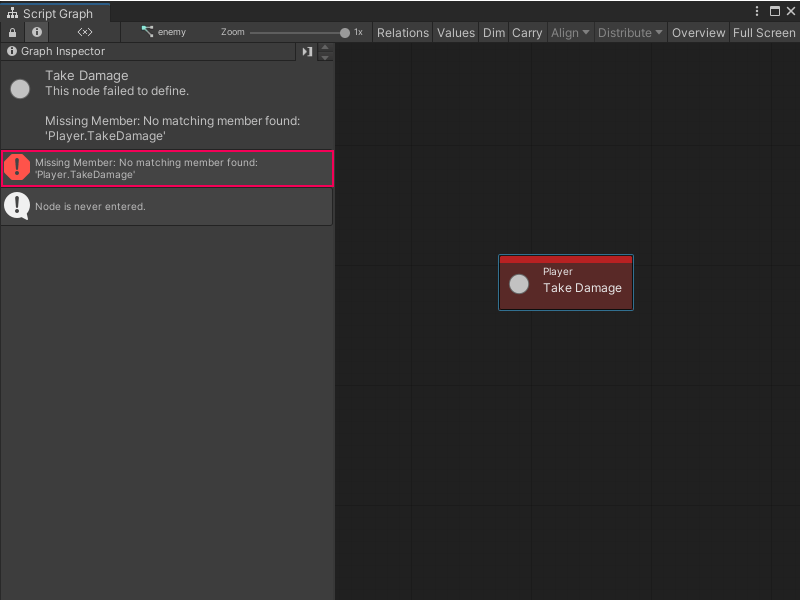Toggle the Carry option
Screen dimensions: 800x600
527,32
